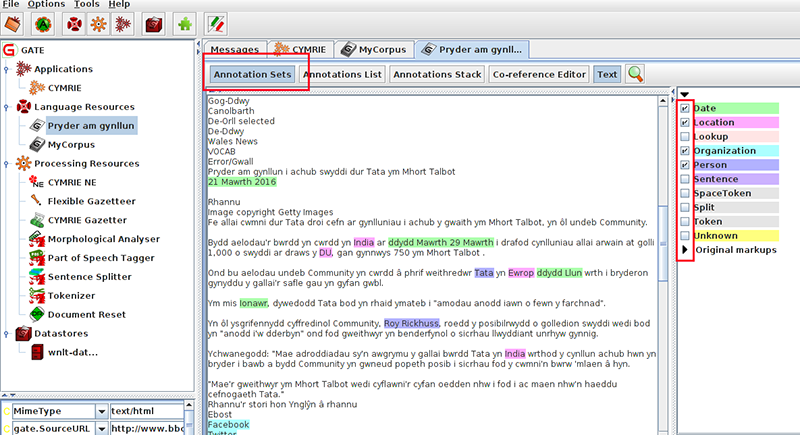Switch to the CYMRIE tab
Viewport: 800px width, 435px height.
click(x=301, y=49)
